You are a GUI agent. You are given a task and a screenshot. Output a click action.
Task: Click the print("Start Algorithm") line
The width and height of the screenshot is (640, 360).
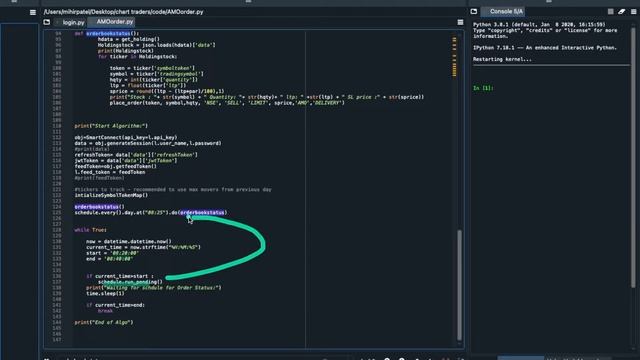coord(111,126)
